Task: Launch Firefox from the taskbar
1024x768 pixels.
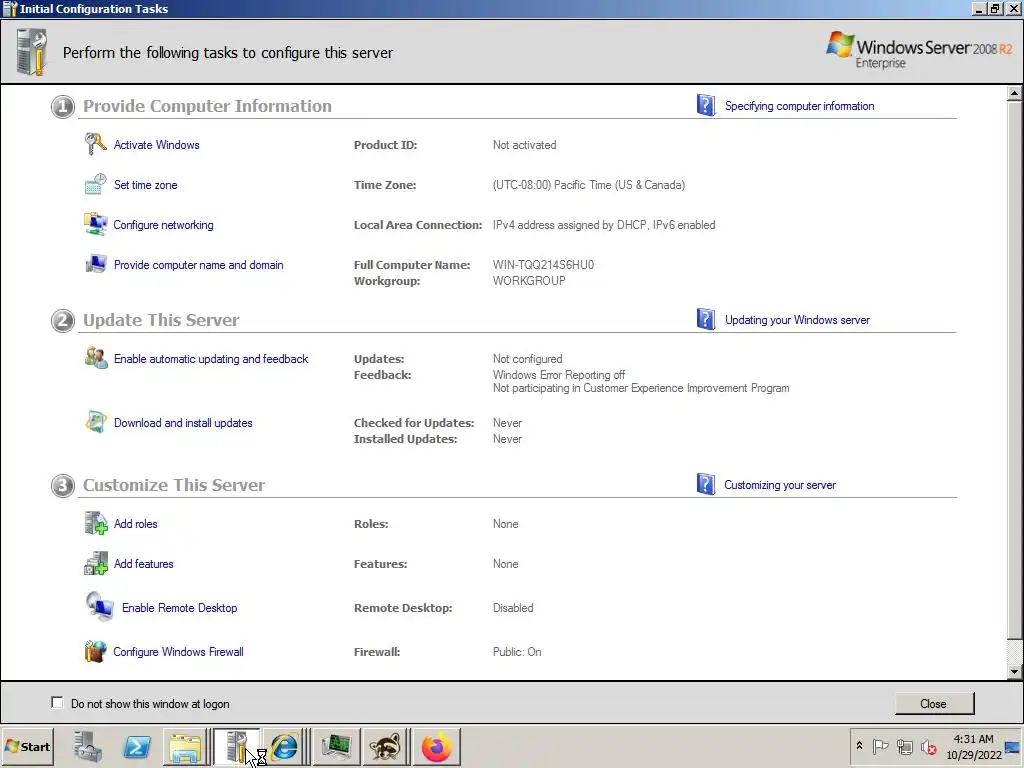Action: pyautogui.click(x=436, y=746)
